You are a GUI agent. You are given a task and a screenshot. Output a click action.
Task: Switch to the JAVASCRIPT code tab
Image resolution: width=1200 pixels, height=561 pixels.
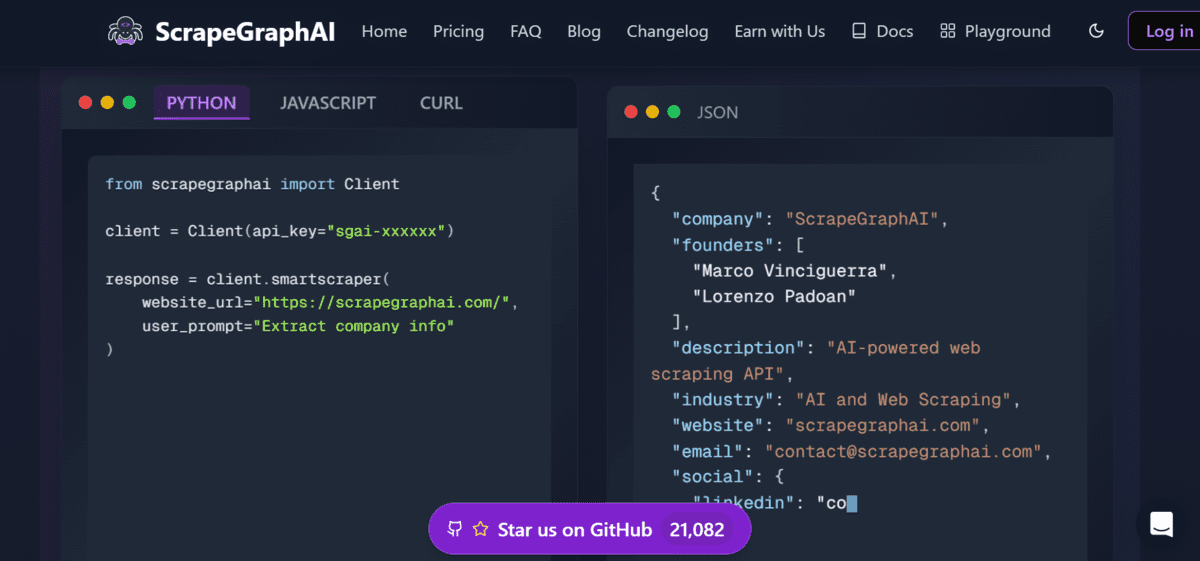click(x=328, y=103)
